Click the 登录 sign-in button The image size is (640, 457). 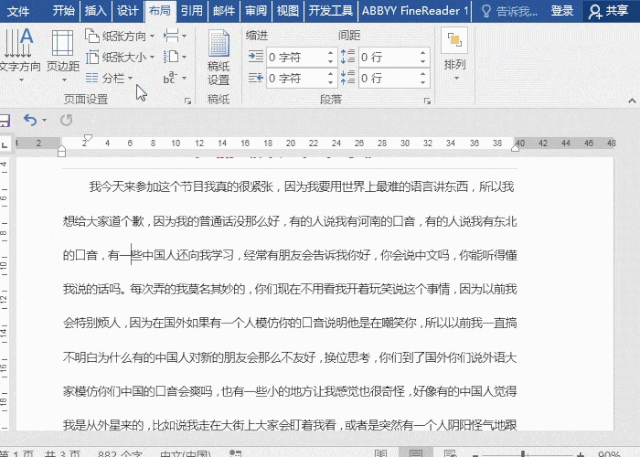tap(562, 11)
